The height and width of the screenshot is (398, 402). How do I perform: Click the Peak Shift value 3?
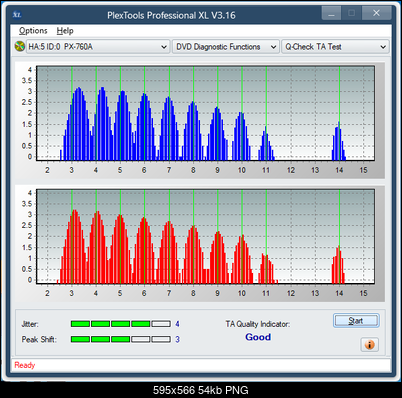177,339
